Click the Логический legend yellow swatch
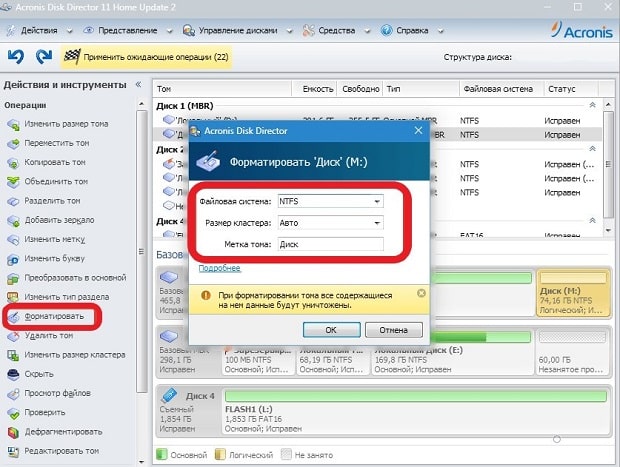The image size is (620, 467). [x=220, y=454]
